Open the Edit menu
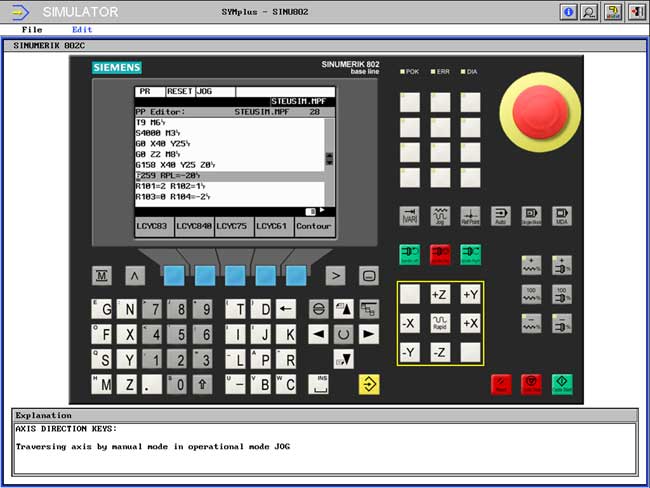This screenshot has height=488, width=650. coord(82,30)
